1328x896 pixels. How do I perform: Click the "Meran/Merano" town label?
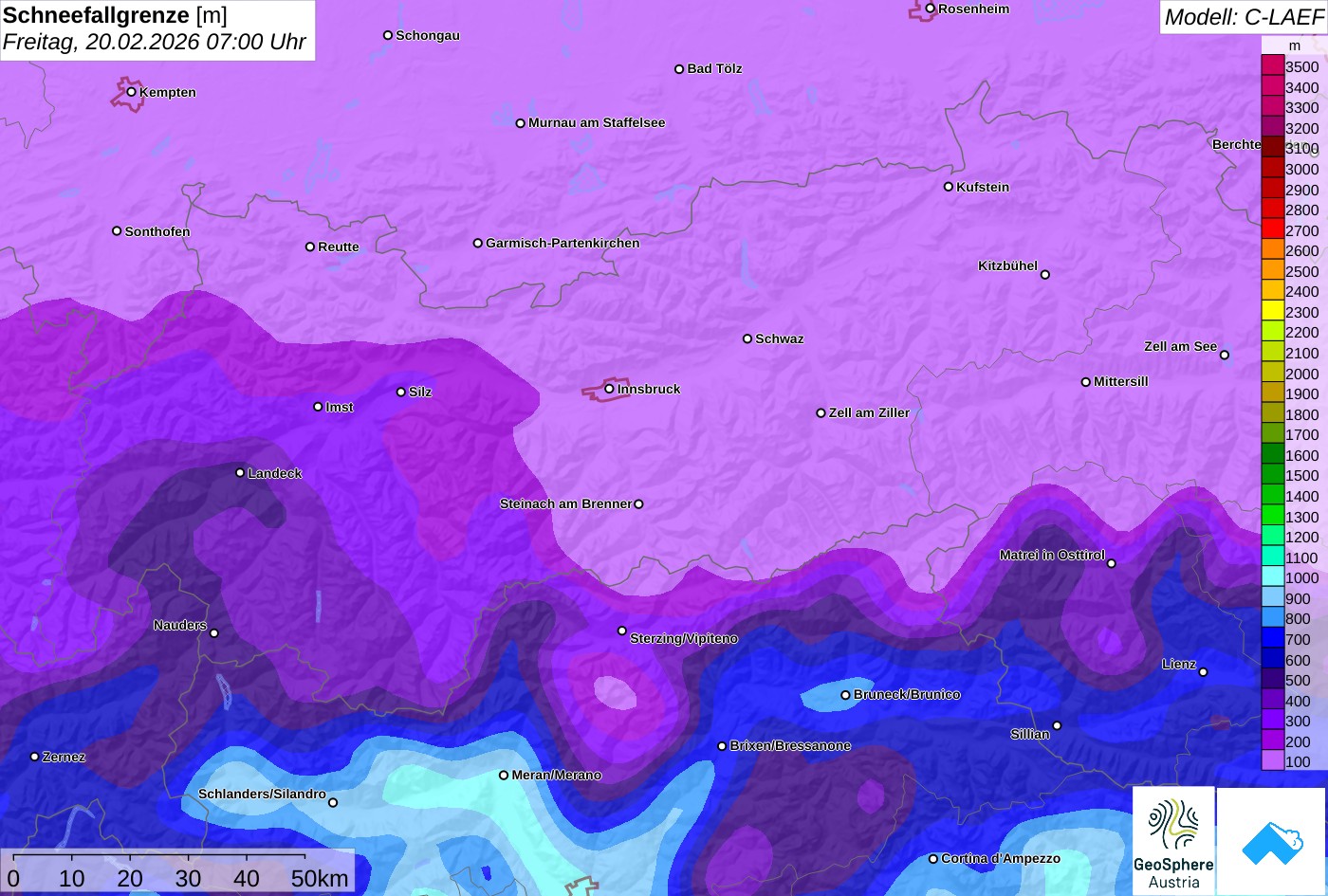(557, 775)
